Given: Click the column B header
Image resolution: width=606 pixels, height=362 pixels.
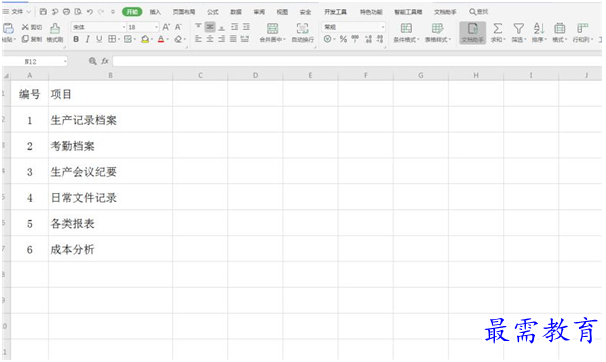Looking at the screenshot, I should coord(111,75).
